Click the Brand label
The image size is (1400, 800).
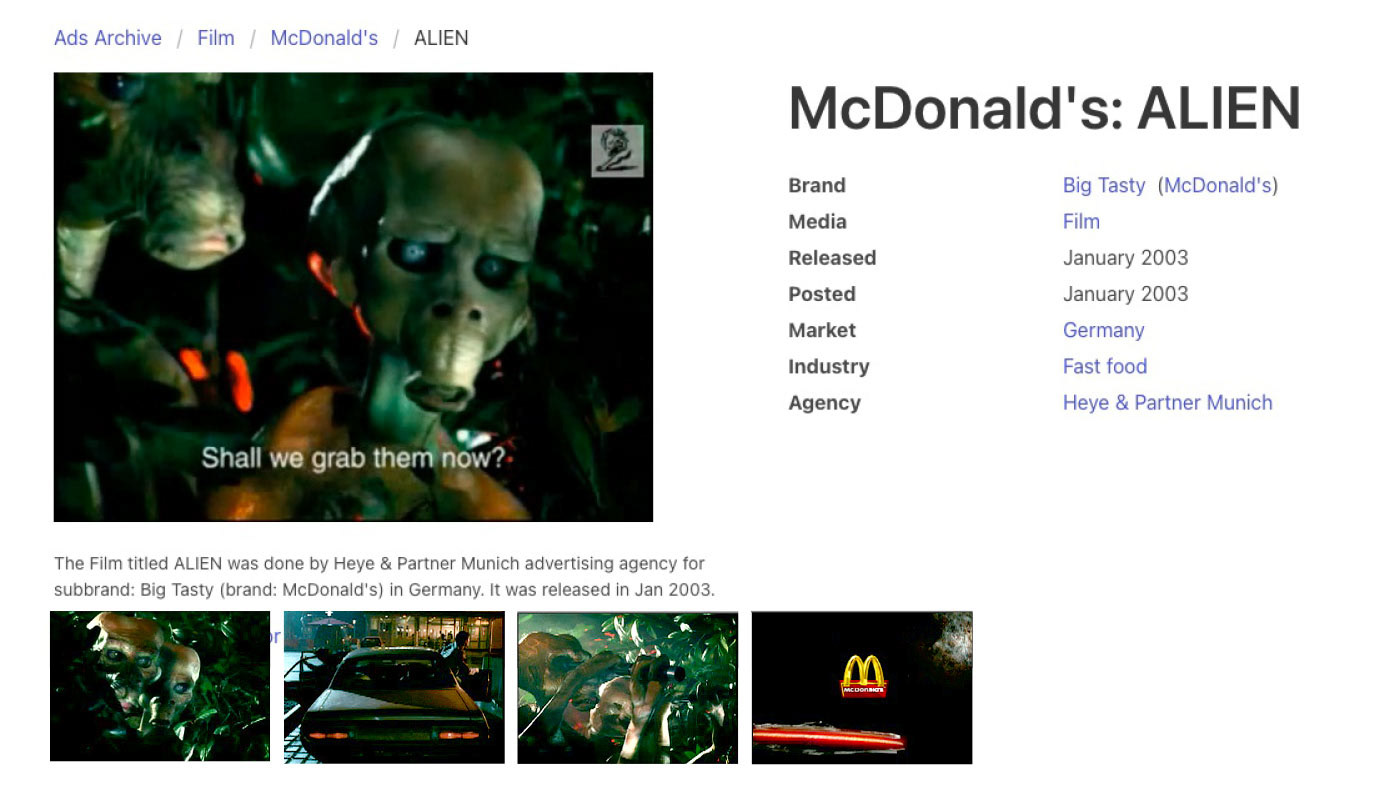tap(817, 185)
